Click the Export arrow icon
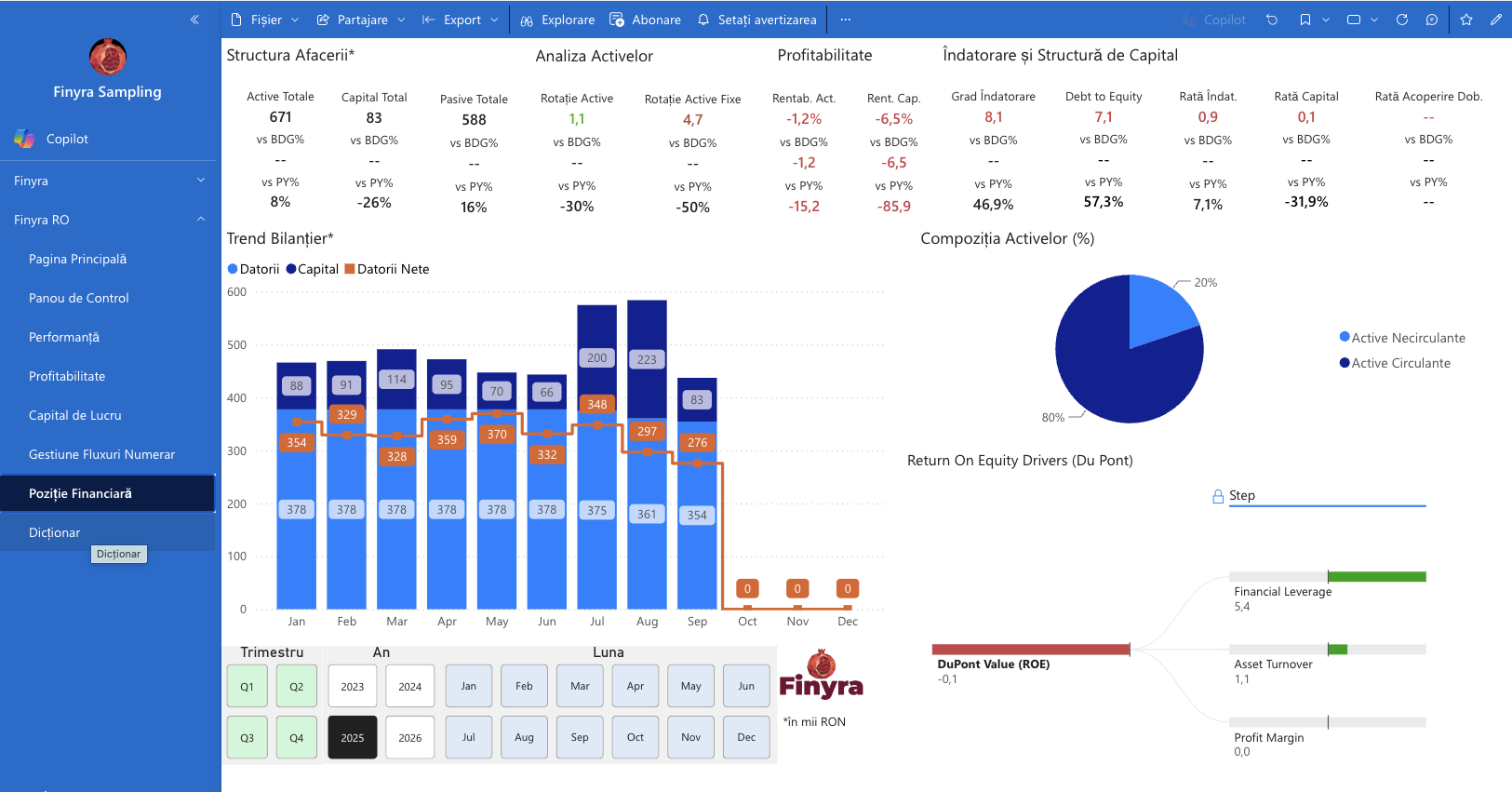The width and height of the screenshot is (1512, 792). click(428, 20)
